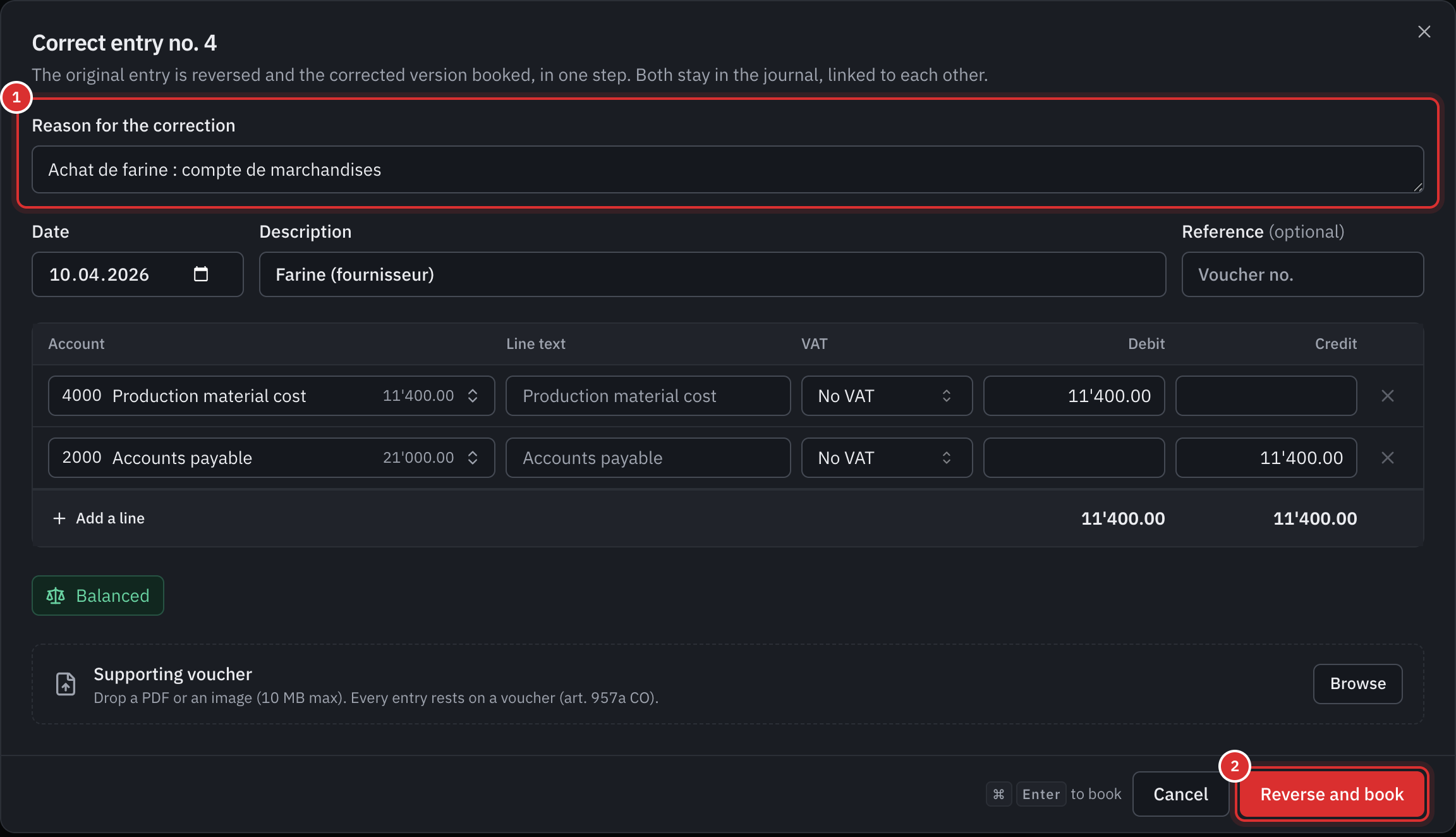Click Reverse and book button
The width and height of the screenshot is (1456, 837).
pos(1332,794)
